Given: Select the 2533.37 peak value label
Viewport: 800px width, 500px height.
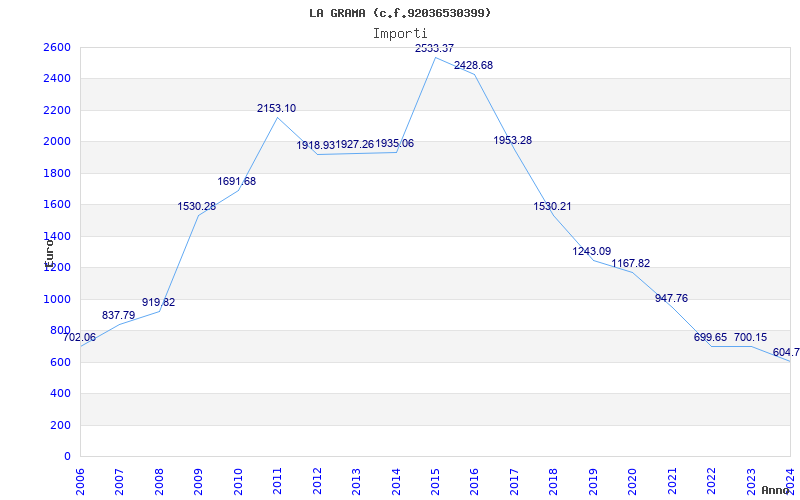Looking at the screenshot, I should pos(434,48).
